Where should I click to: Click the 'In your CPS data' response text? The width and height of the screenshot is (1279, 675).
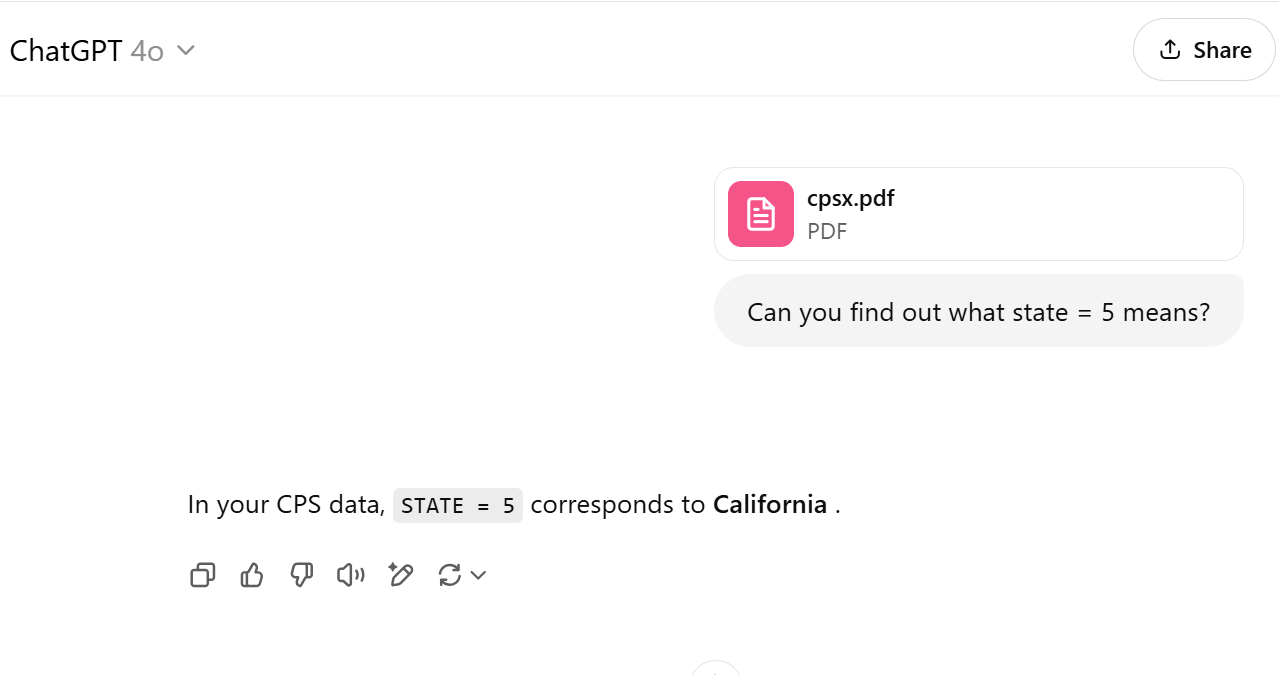coord(286,505)
